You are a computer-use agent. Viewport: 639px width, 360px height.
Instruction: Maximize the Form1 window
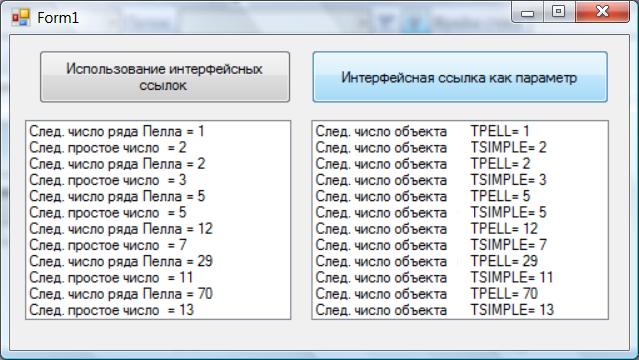(559, 12)
